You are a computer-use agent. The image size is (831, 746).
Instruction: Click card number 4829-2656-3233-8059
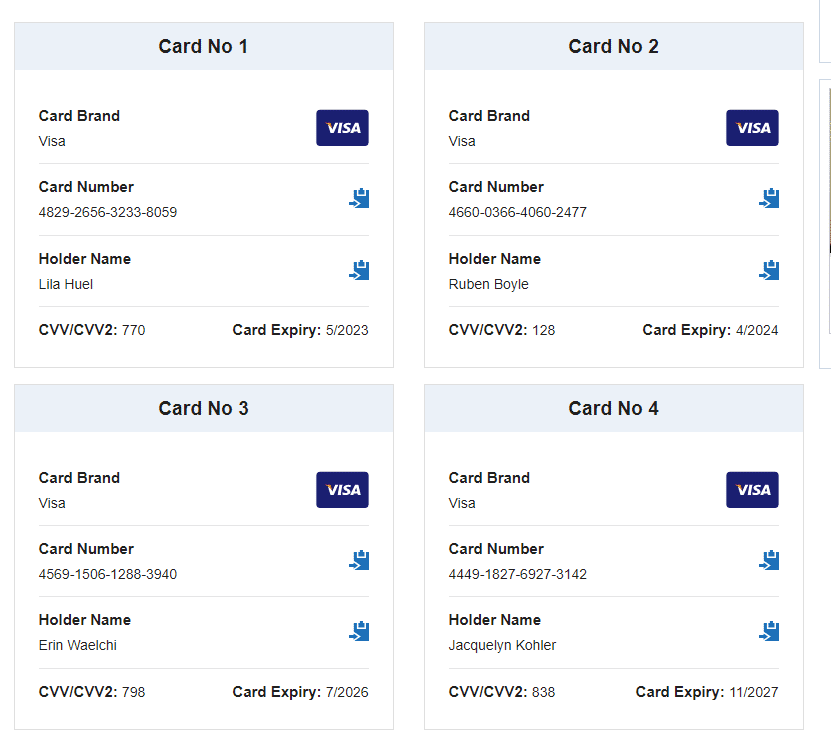pyautogui.click(x=108, y=212)
